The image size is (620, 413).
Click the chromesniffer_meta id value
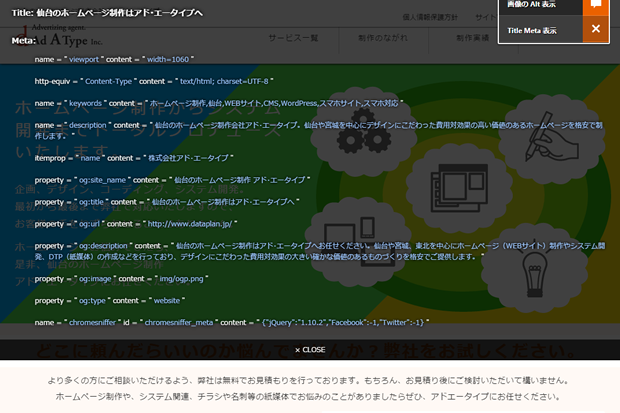point(179,322)
